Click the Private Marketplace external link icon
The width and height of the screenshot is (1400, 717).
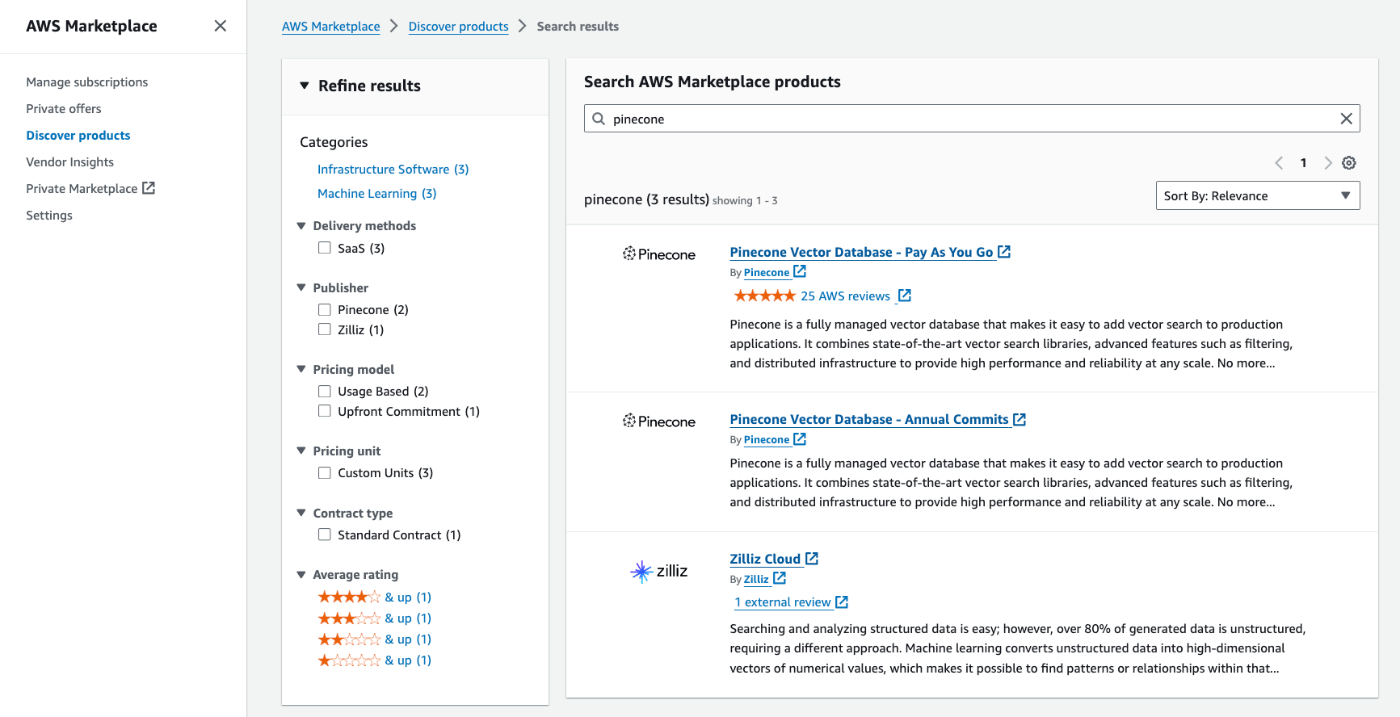click(x=149, y=188)
